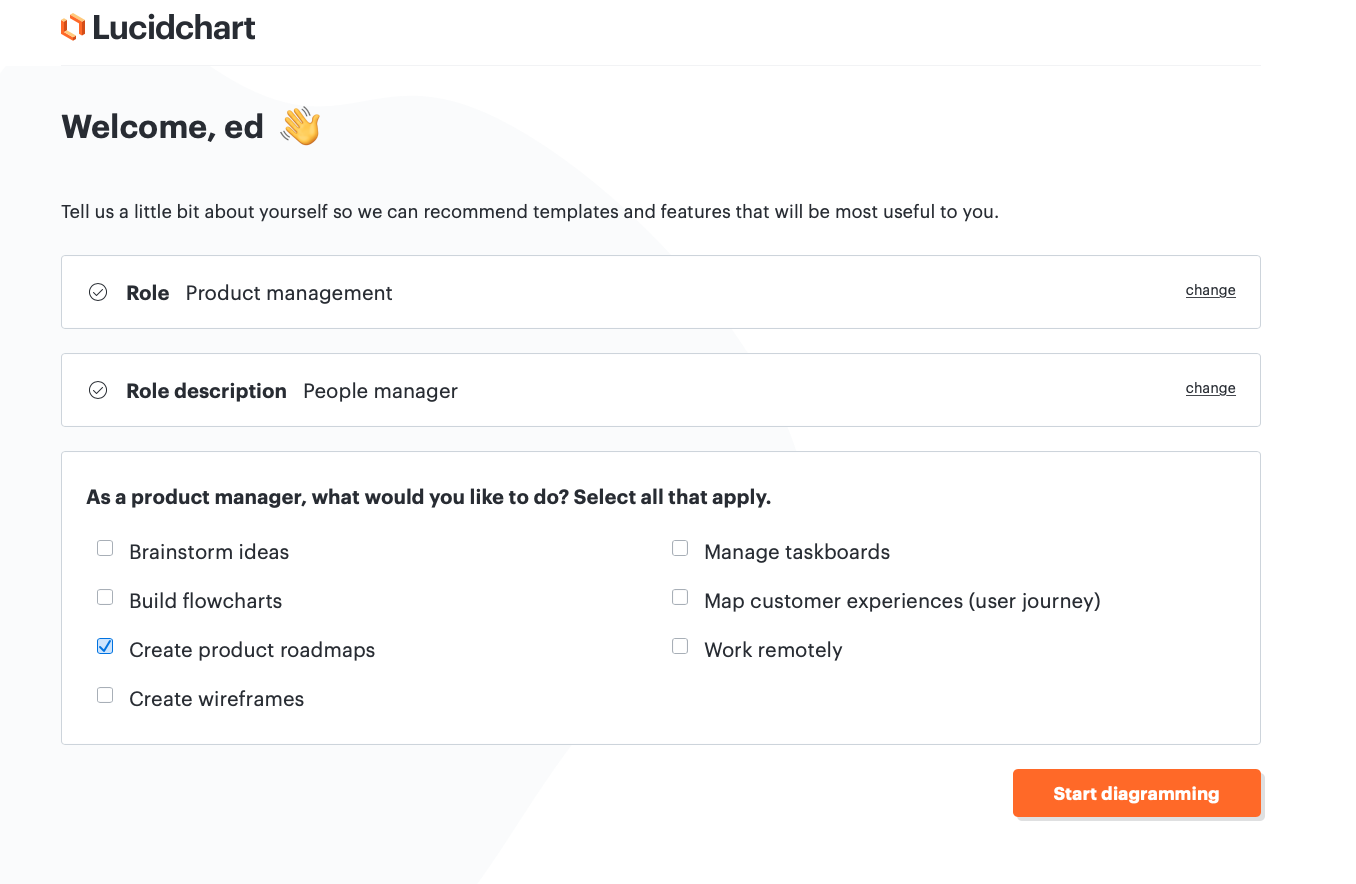Click the change link for Role
1356x884 pixels.
(x=1210, y=290)
